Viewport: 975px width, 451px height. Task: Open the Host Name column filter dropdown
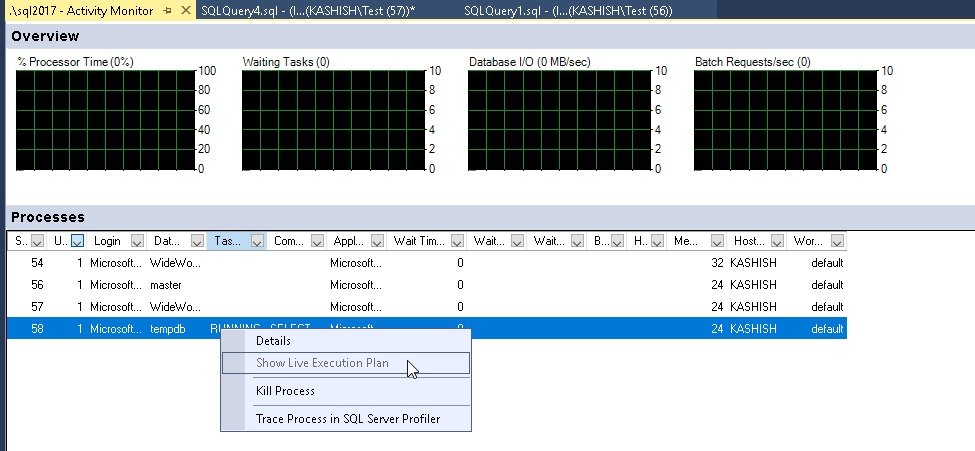click(x=777, y=241)
